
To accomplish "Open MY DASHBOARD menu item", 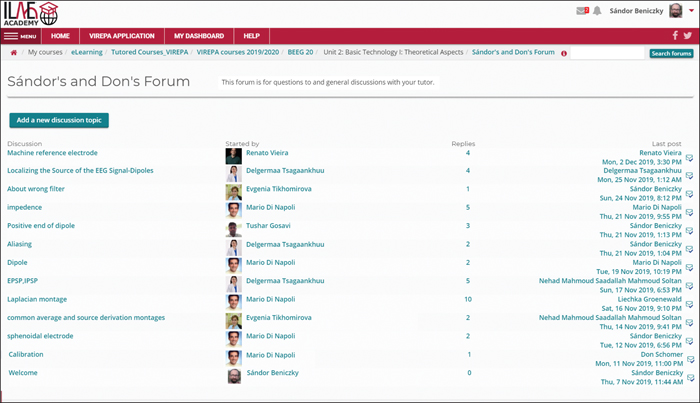I will (199, 36).
